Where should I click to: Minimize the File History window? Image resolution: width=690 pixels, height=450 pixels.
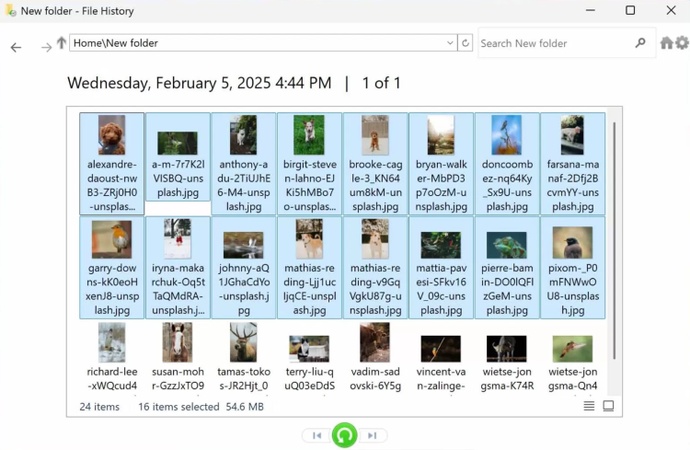click(591, 10)
